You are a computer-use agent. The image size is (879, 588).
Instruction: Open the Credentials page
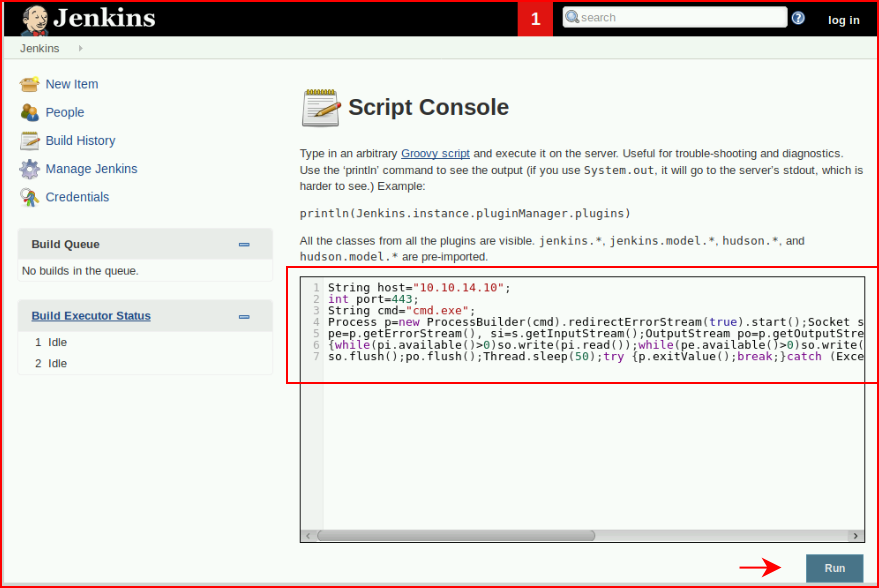click(77, 197)
